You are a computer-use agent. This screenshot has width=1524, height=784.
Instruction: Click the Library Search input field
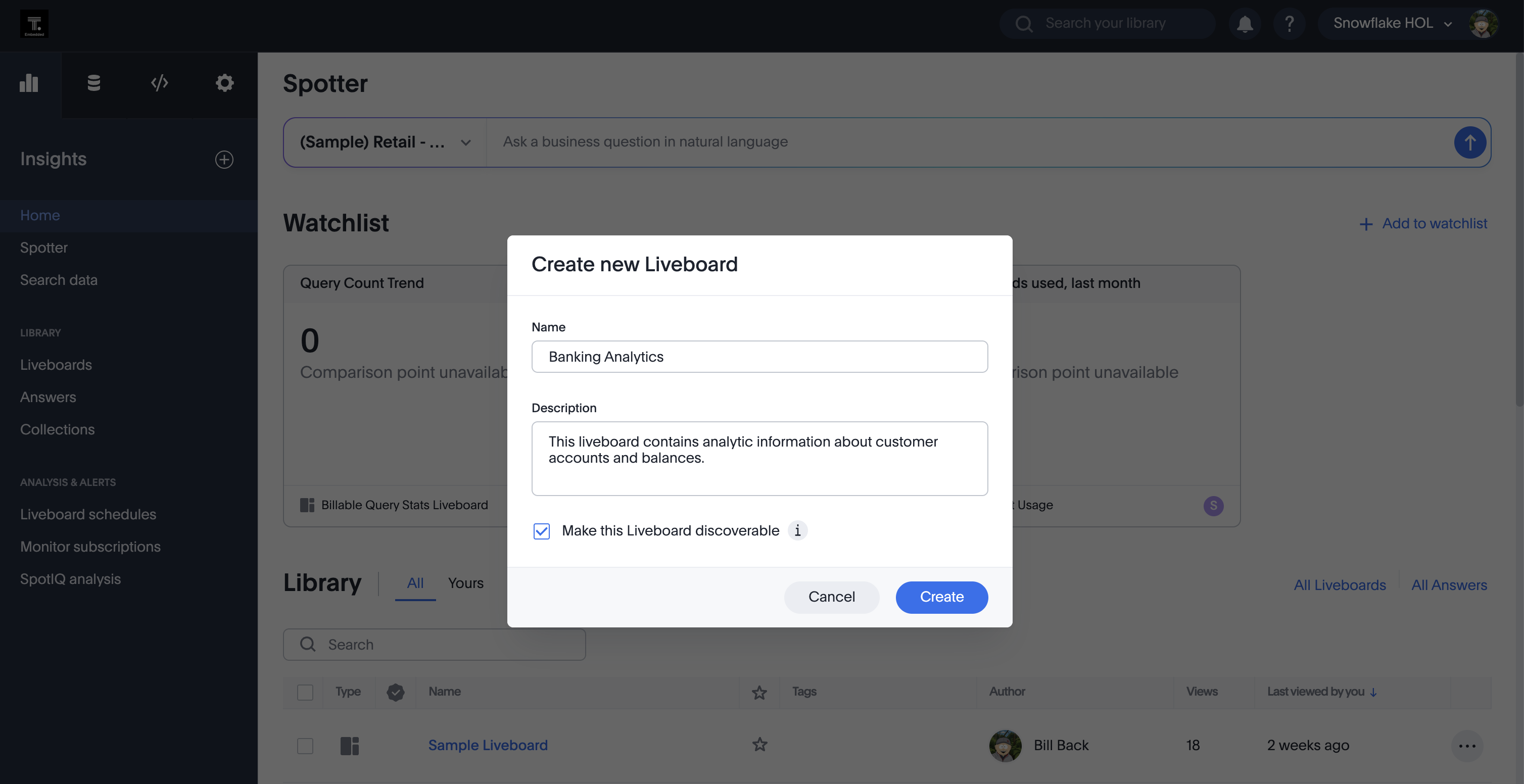434,645
